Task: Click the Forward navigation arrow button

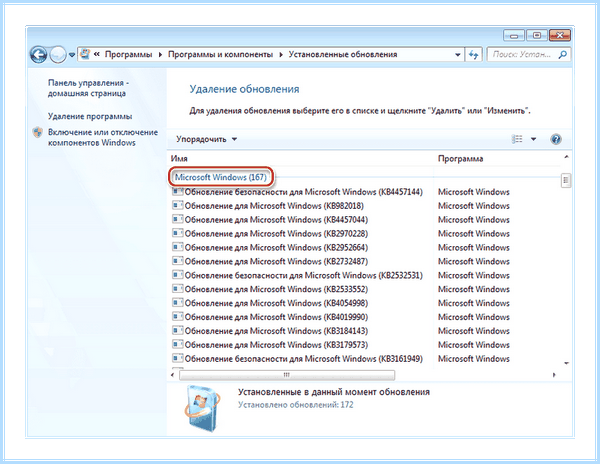Action: coord(58,55)
